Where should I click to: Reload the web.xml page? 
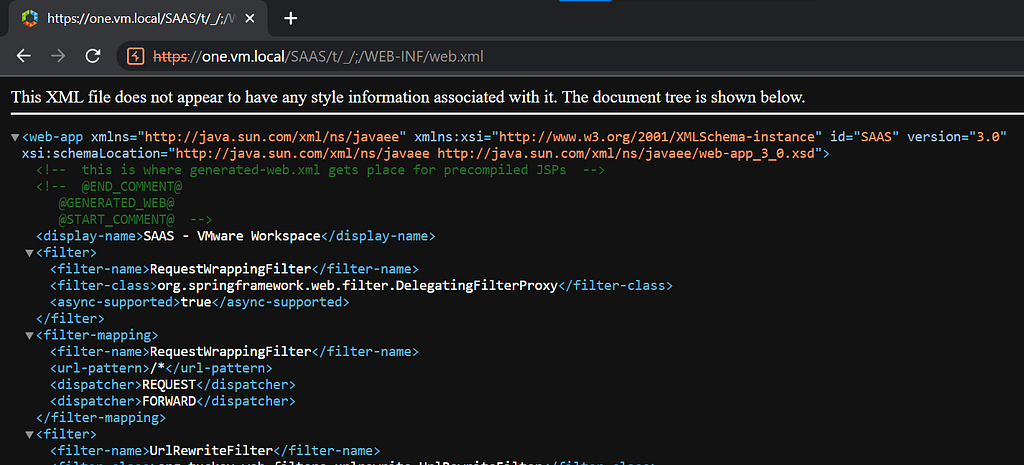[93, 56]
